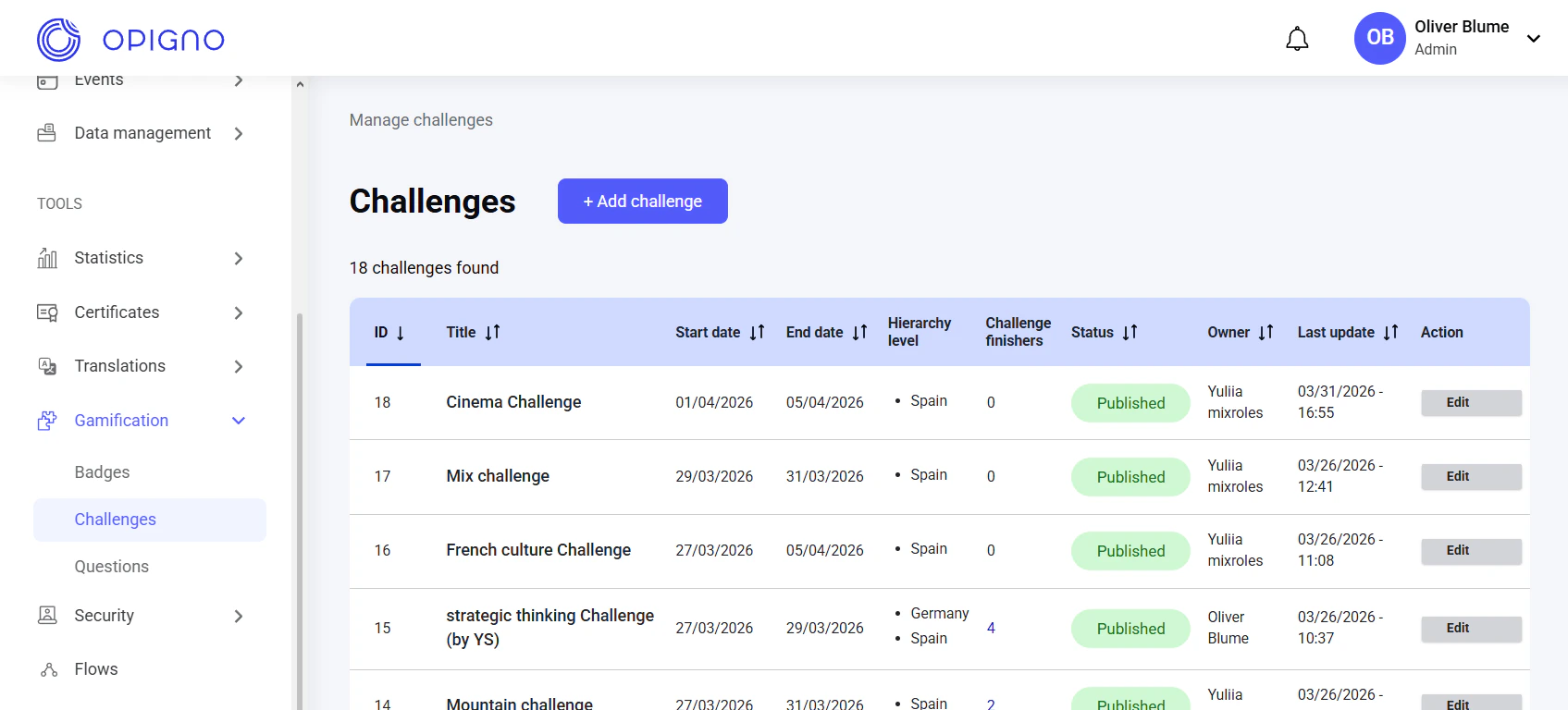Open notifications bell
Image resolution: width=1568 pixels, height=710 pixels.
(1297, 39)
